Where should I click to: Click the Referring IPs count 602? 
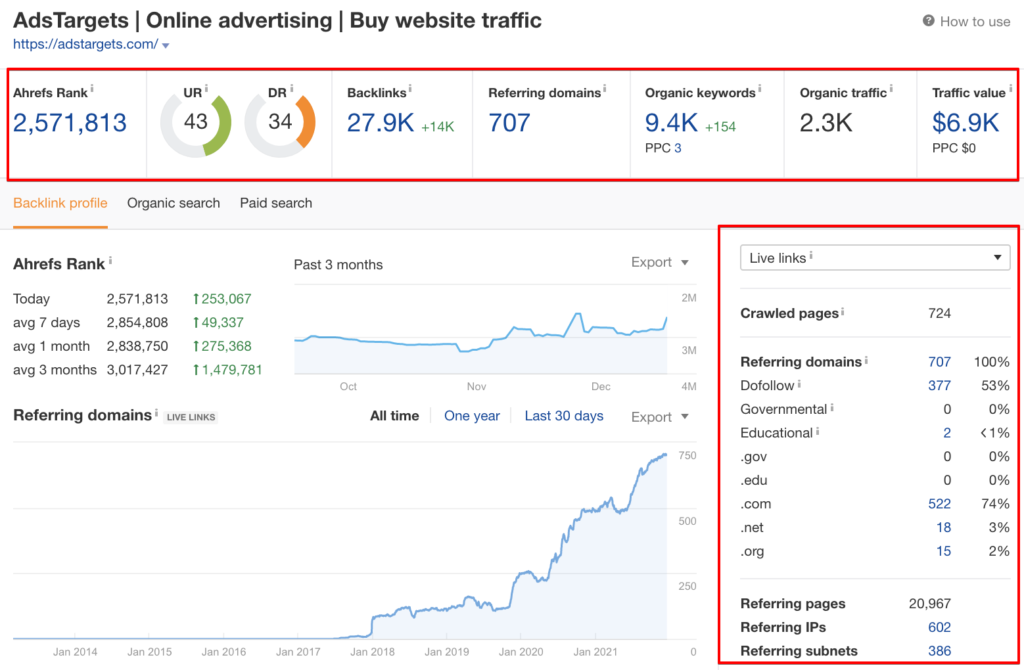click(x=939, y=627)
